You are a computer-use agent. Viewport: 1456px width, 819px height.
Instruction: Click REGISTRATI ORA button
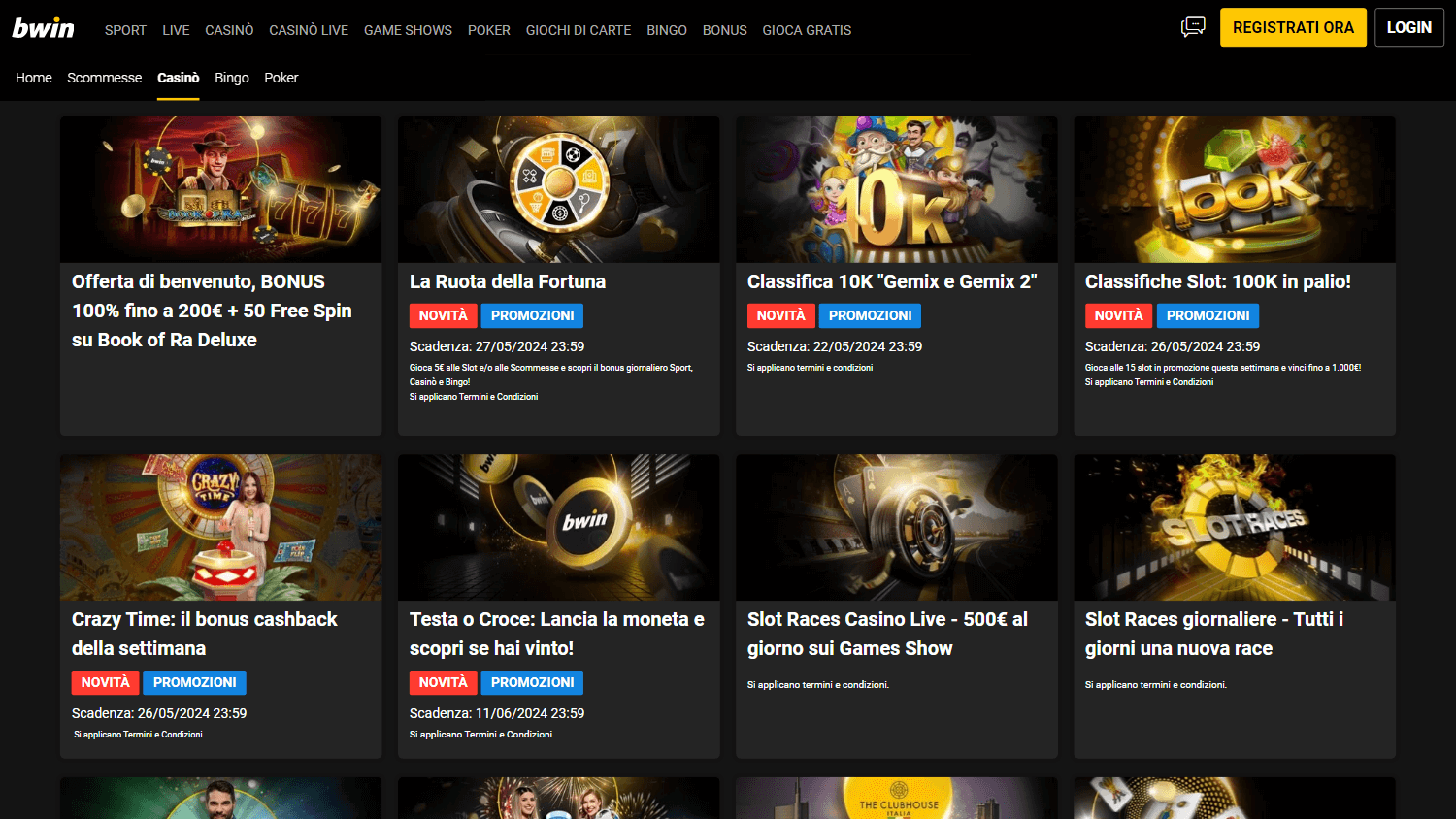pos(1293,27)
